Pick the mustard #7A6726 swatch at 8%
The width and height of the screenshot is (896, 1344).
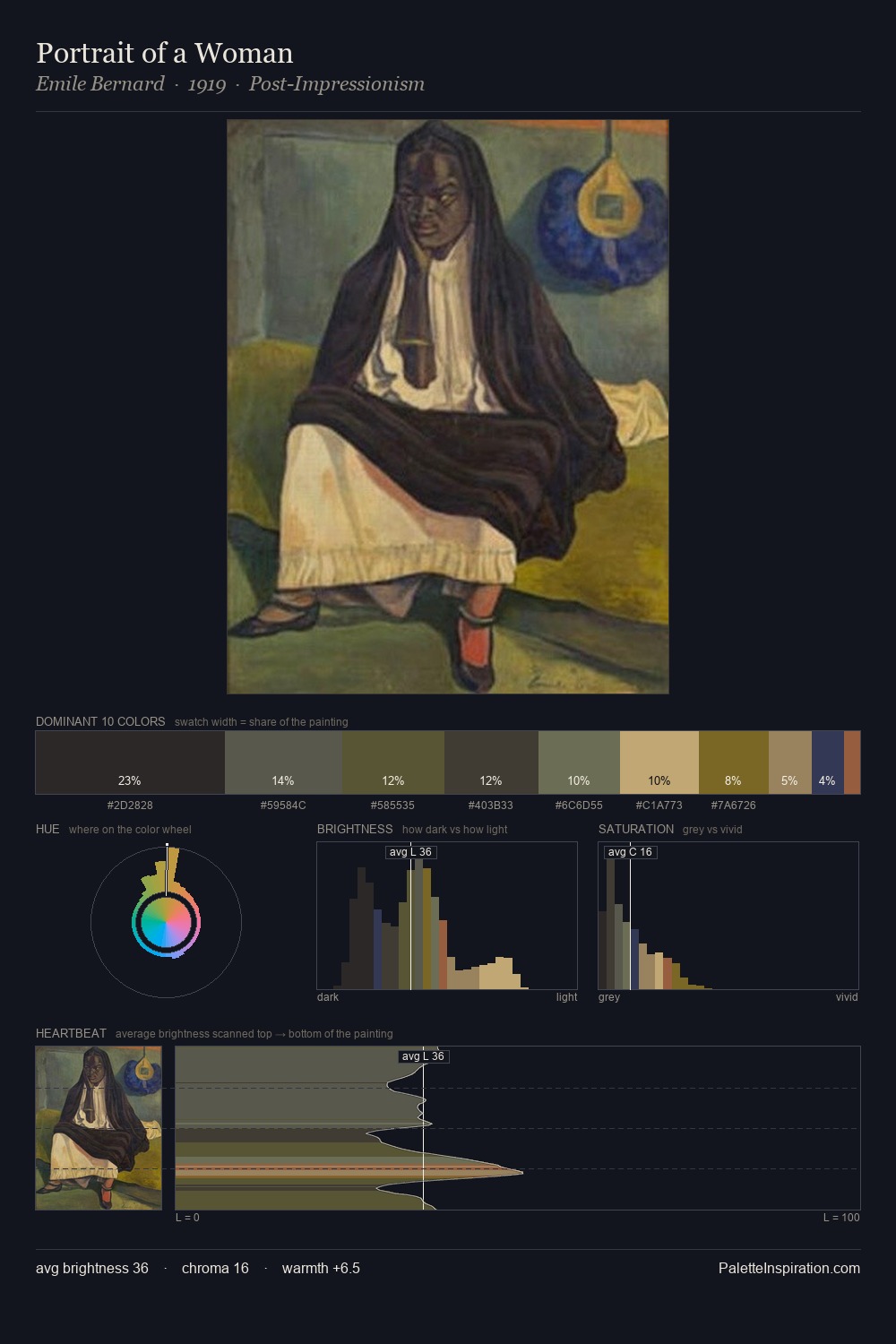pos(734,762)
